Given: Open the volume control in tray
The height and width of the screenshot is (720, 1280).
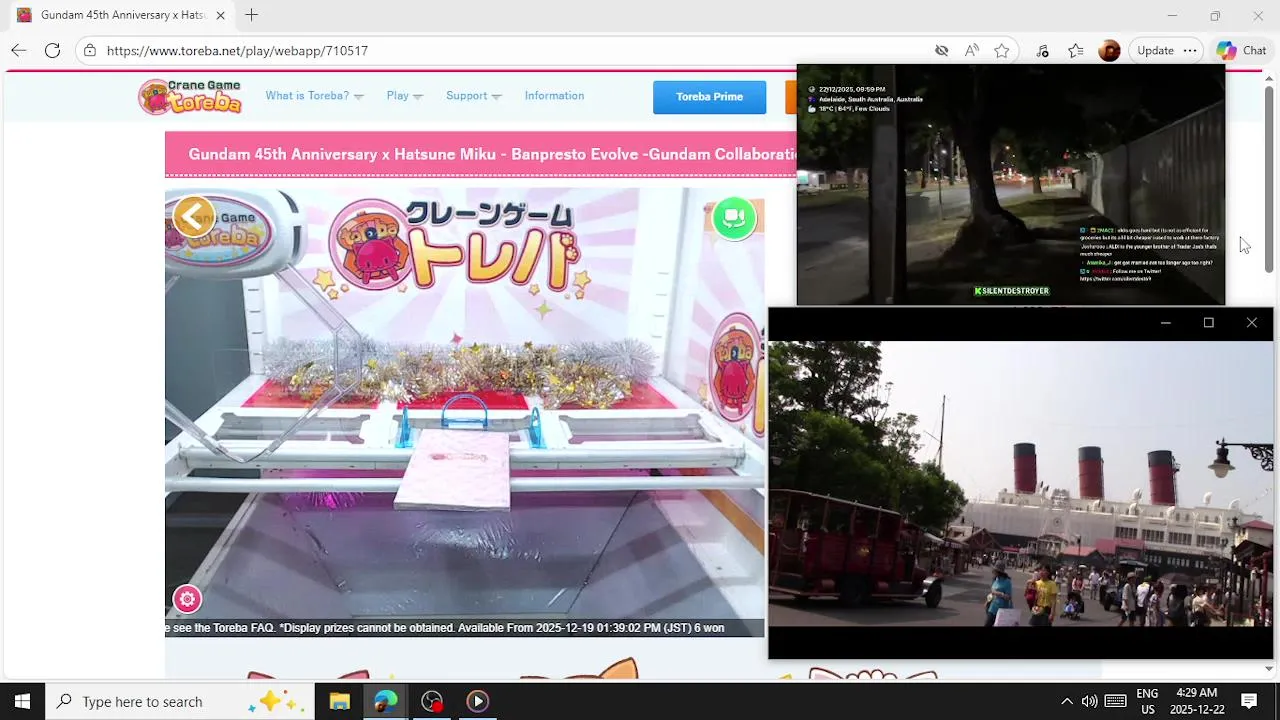Looking at the screenshot, I should (x=1089, y=701).
